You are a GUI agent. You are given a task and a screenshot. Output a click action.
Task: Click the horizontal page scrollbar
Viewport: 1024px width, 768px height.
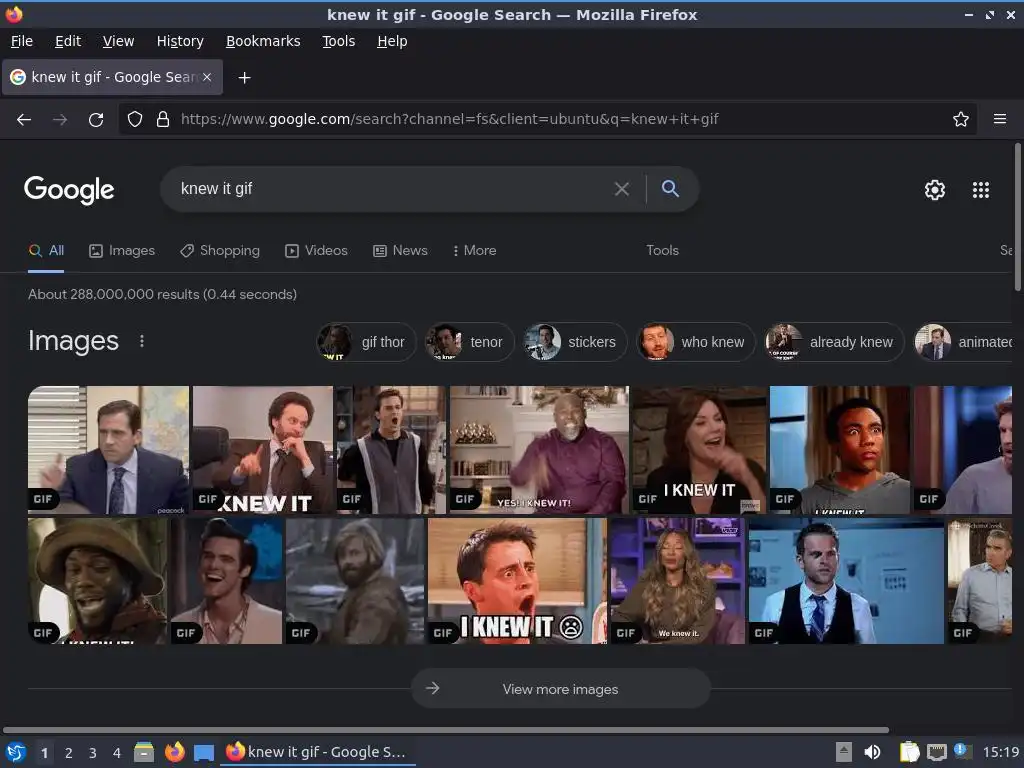446,730
